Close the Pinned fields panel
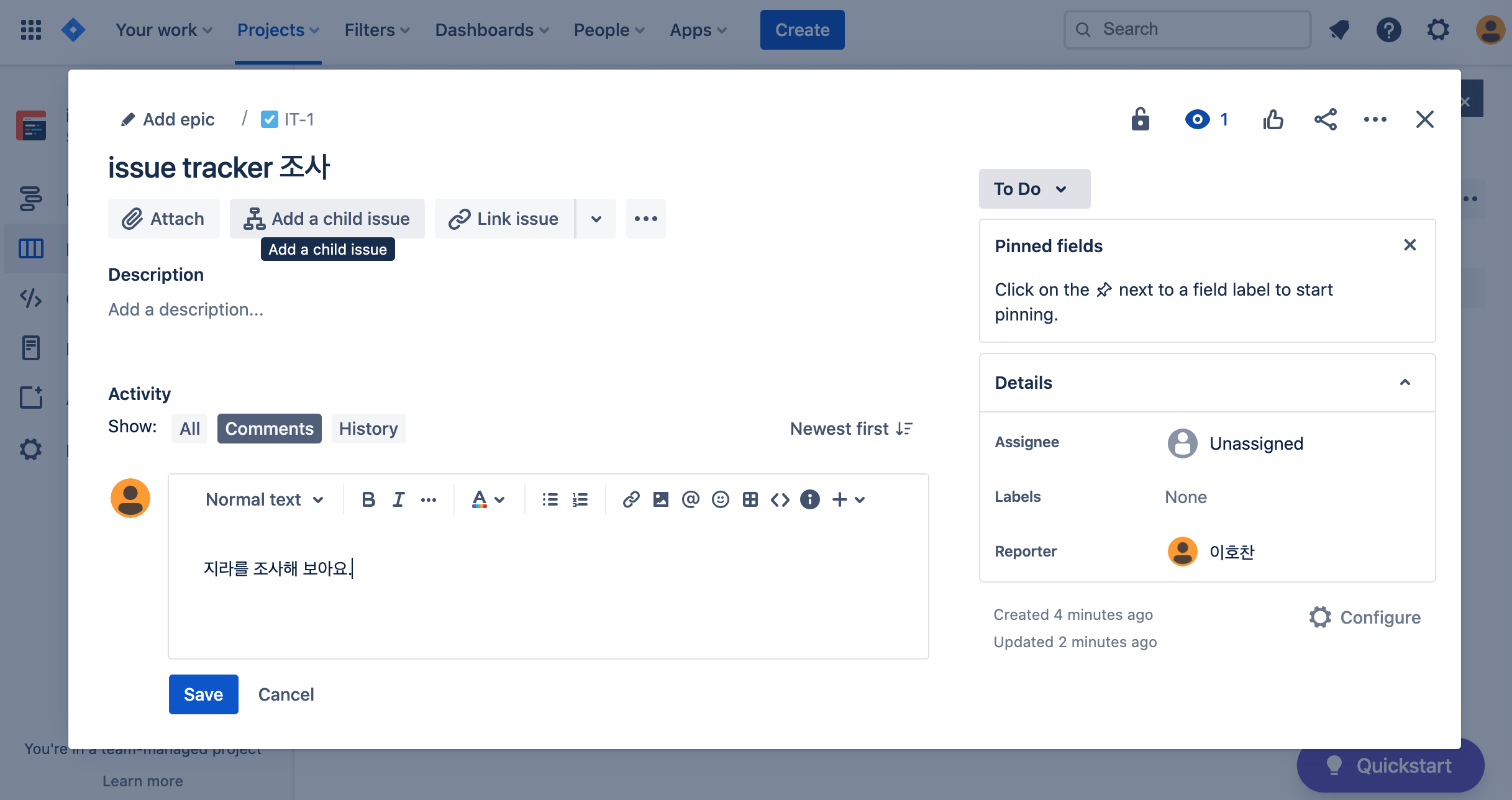1512x800 pixels. click(1410, 245)
